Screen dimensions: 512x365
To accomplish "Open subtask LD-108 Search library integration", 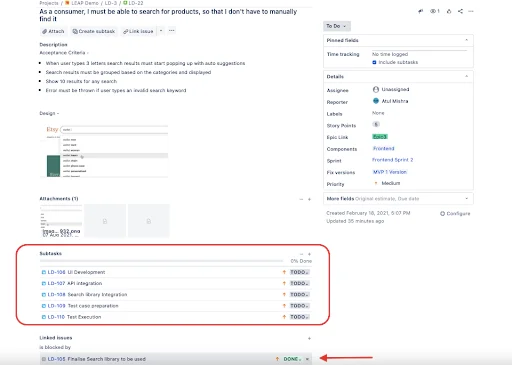I will [87, 295].
